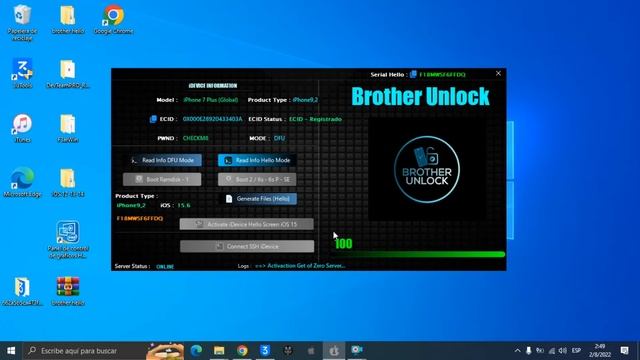
Task: Click the green progress bar at 100
Action: pos(420,254)
